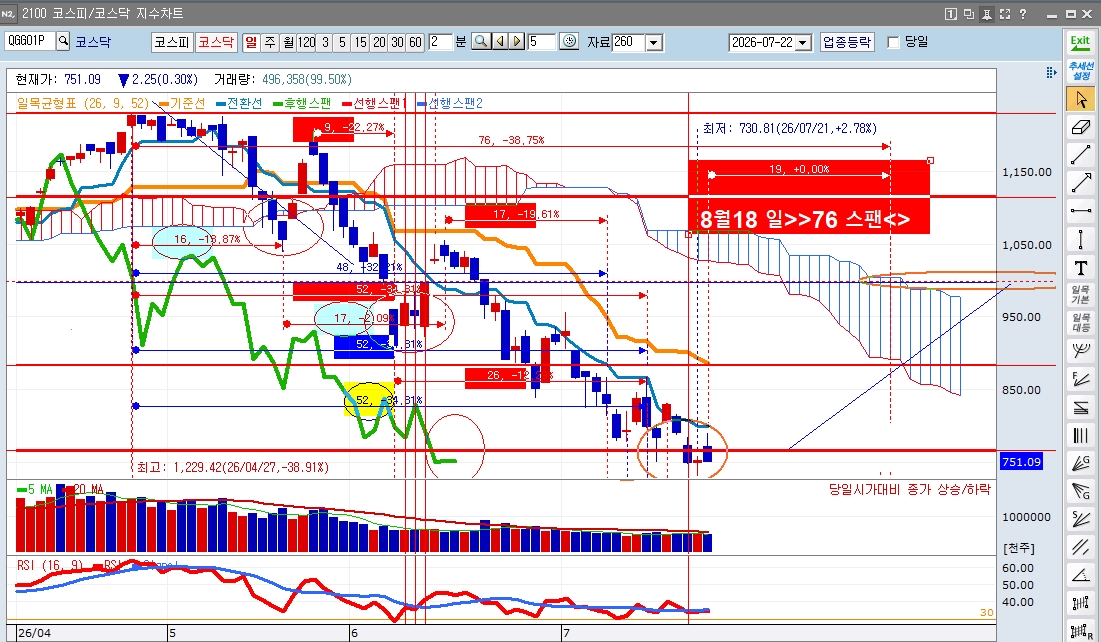Image resolution: width=1101 pixels, height=642 pixels.
Task: Select the 3 minute interval button
Action: 324,42
